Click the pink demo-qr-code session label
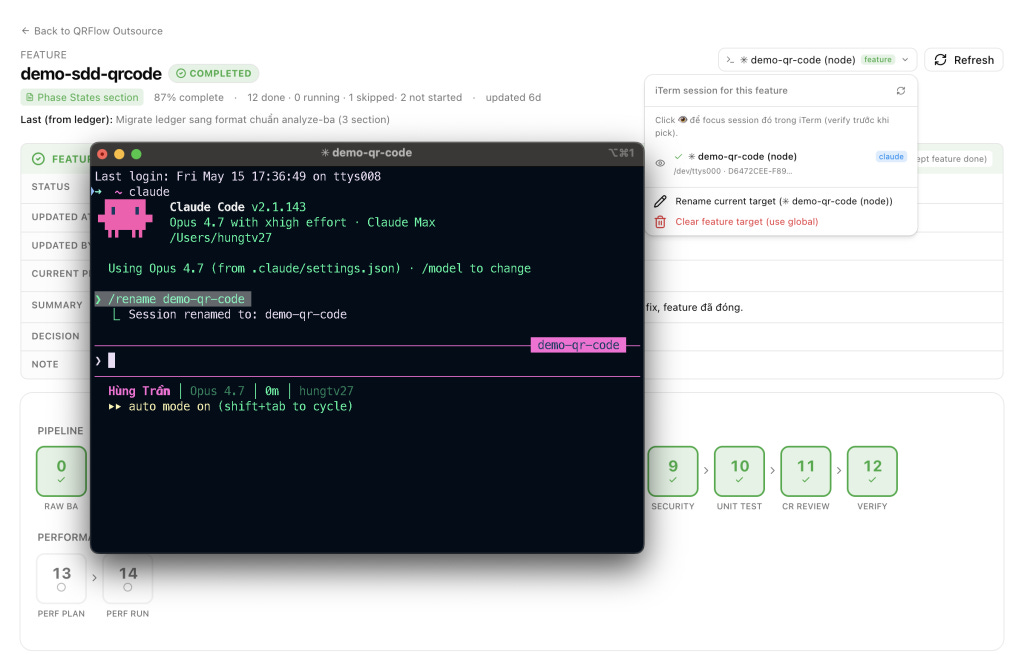The width and height of the screenshot is (1024, 660). tap(578, 345)
